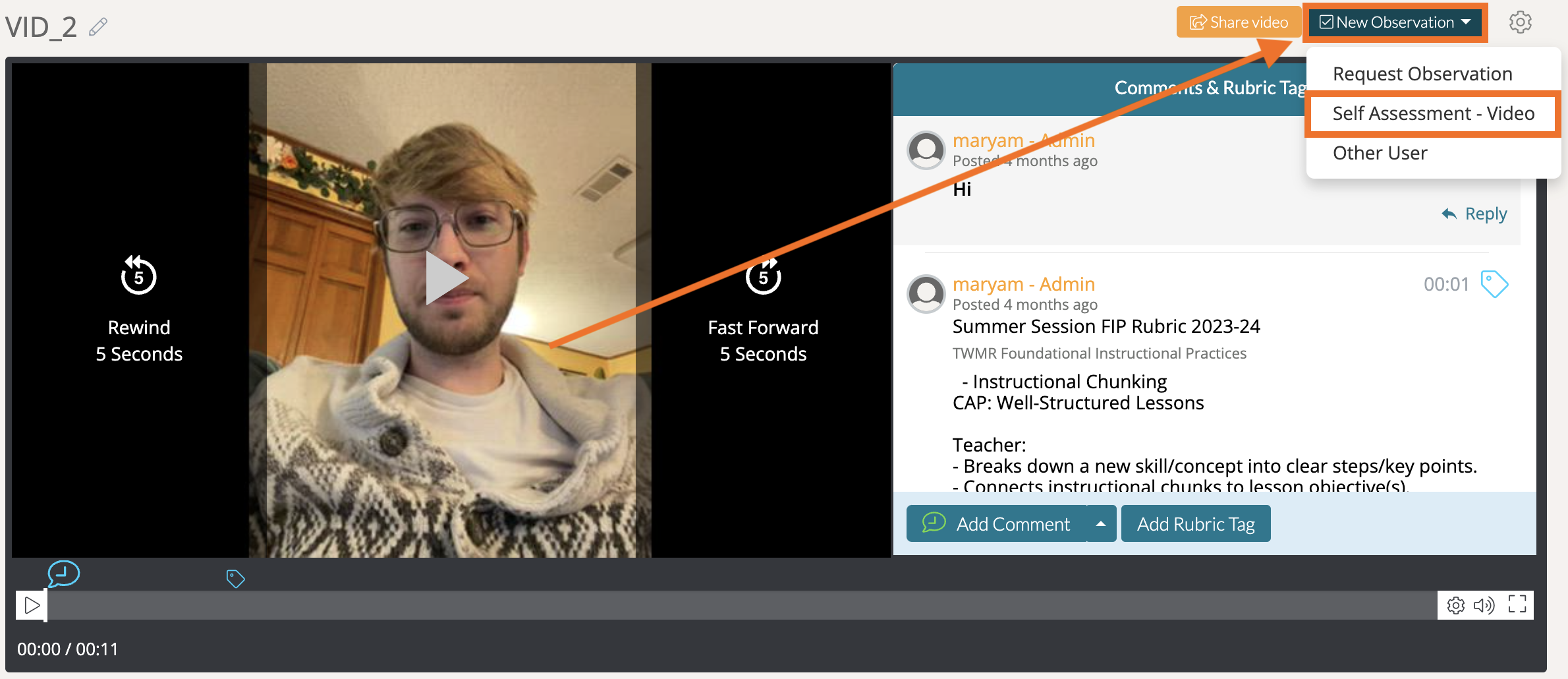The height and width of the screenshot is (679, 1568).
Task: Start playback with the bottom-left play button
Action: tap(31, 605)
